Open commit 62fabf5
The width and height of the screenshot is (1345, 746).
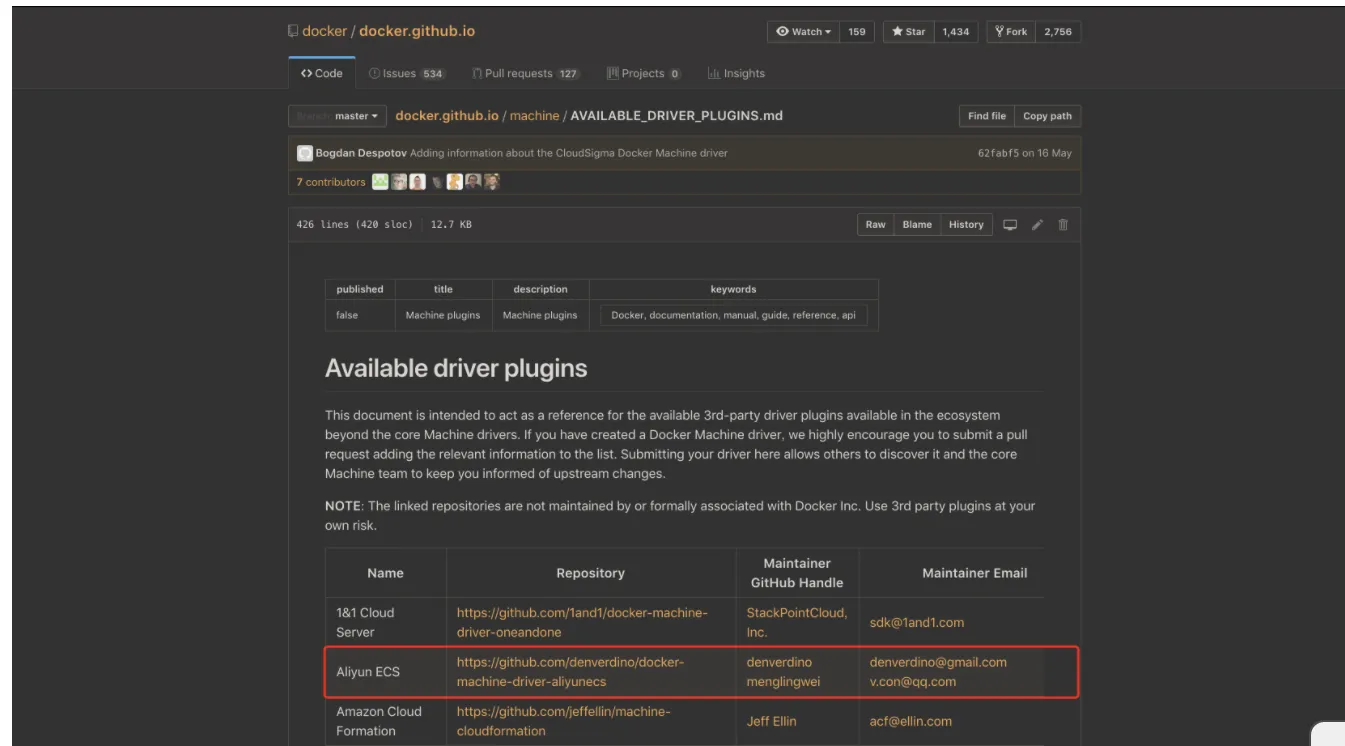(x=998, y=153)
